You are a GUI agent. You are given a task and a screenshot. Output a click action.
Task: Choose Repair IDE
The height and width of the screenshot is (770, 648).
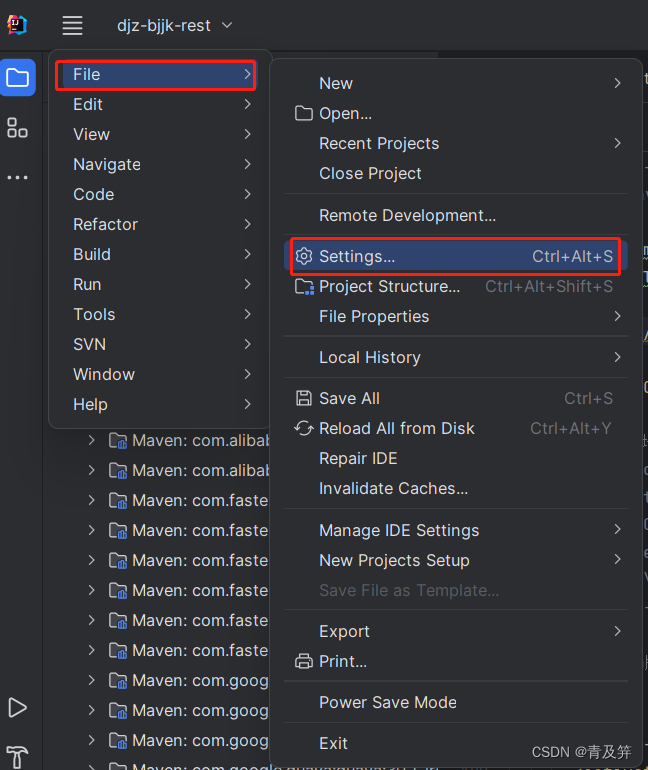[456, 458]
